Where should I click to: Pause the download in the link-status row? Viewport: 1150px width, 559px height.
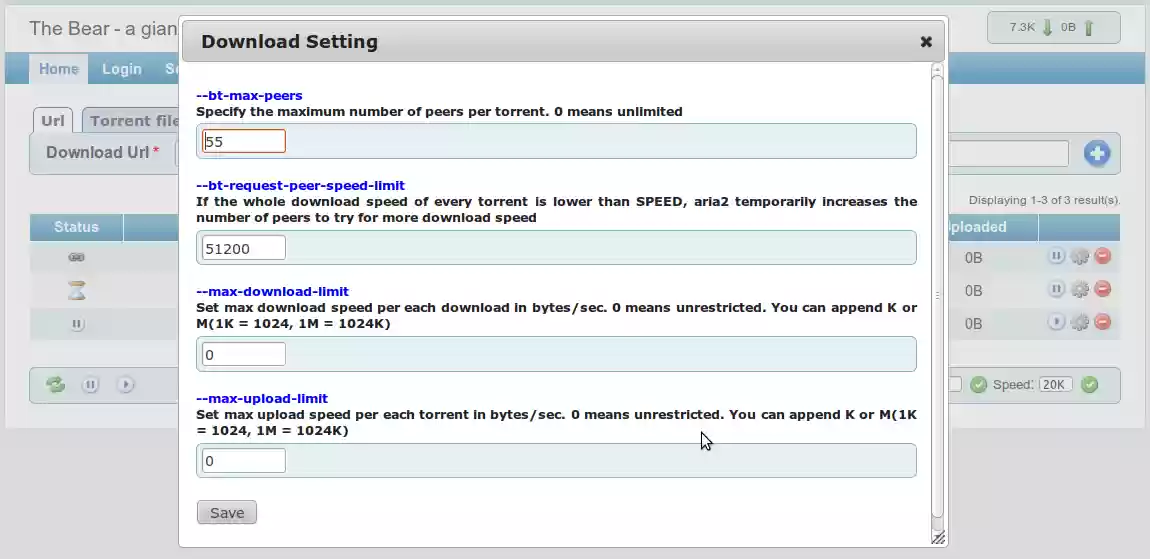[1055, 256]
